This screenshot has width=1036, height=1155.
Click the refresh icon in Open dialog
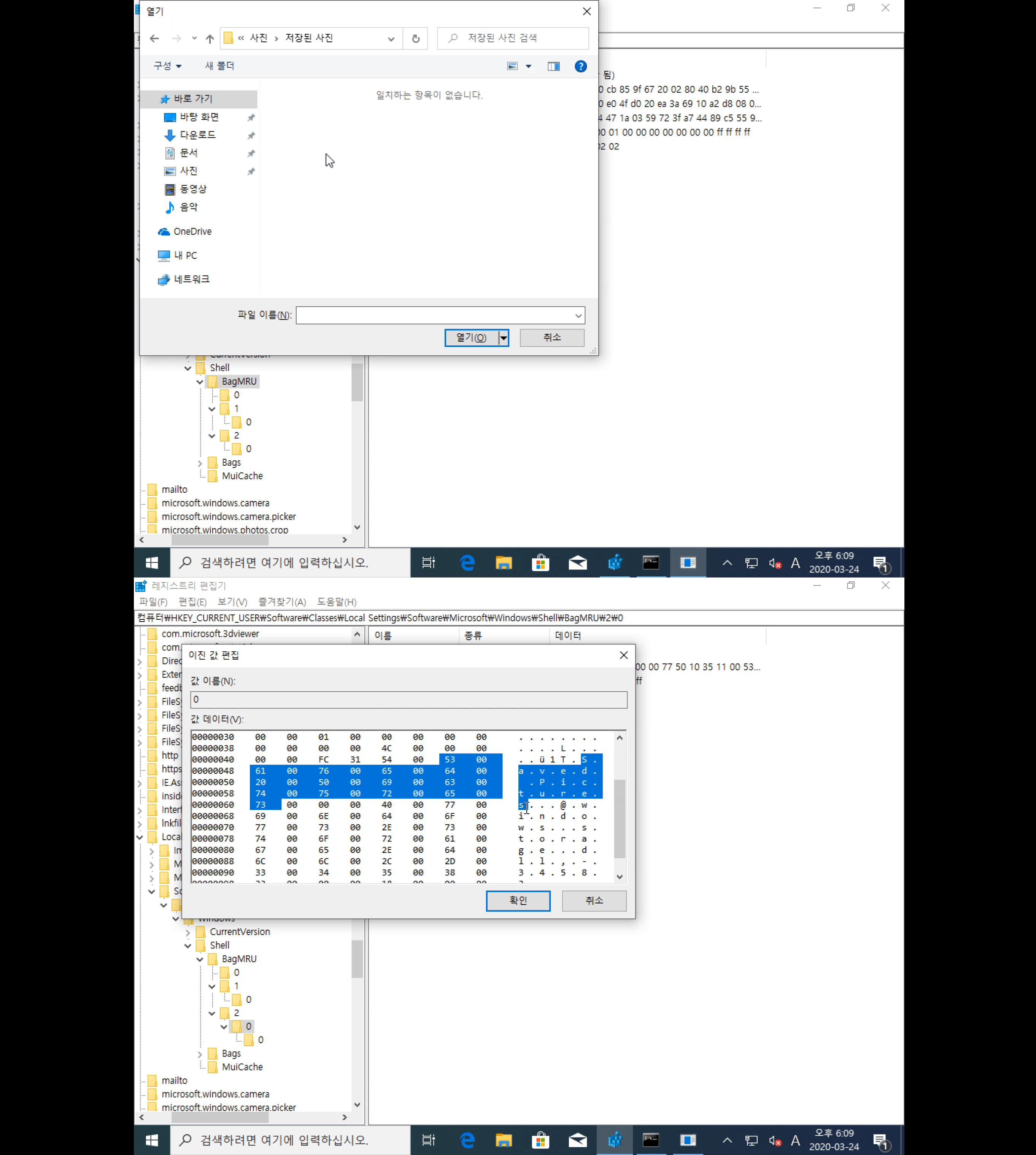pyautogui.click(x=416, y=38)
